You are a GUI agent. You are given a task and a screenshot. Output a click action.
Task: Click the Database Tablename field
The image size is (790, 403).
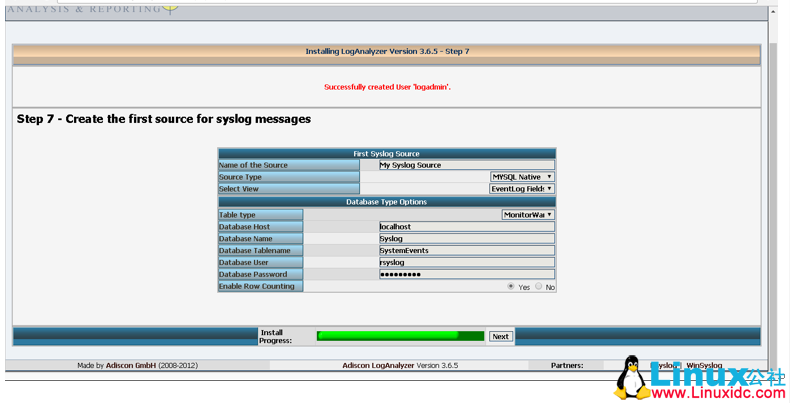pos(467,250)
